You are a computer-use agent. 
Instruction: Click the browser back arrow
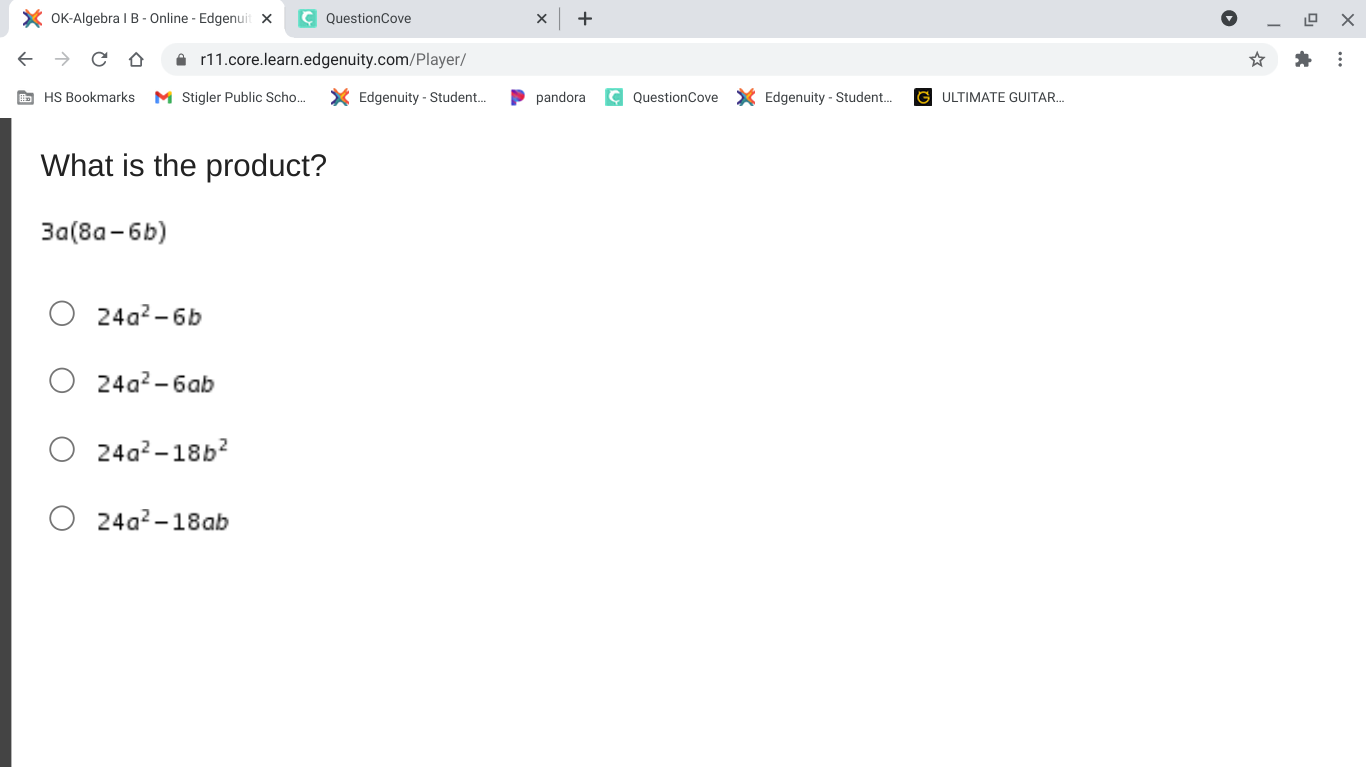[26, 59]
